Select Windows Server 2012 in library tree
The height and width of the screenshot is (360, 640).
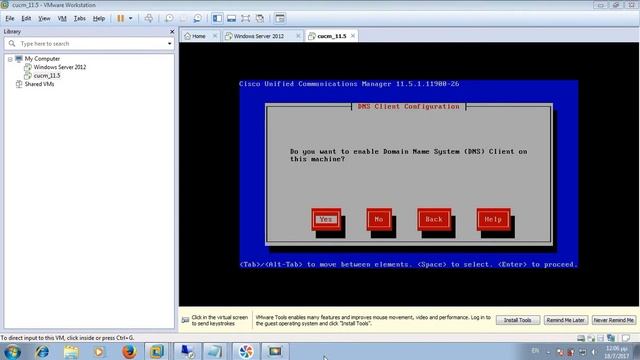pyautogui.click(x=60, y=67)
